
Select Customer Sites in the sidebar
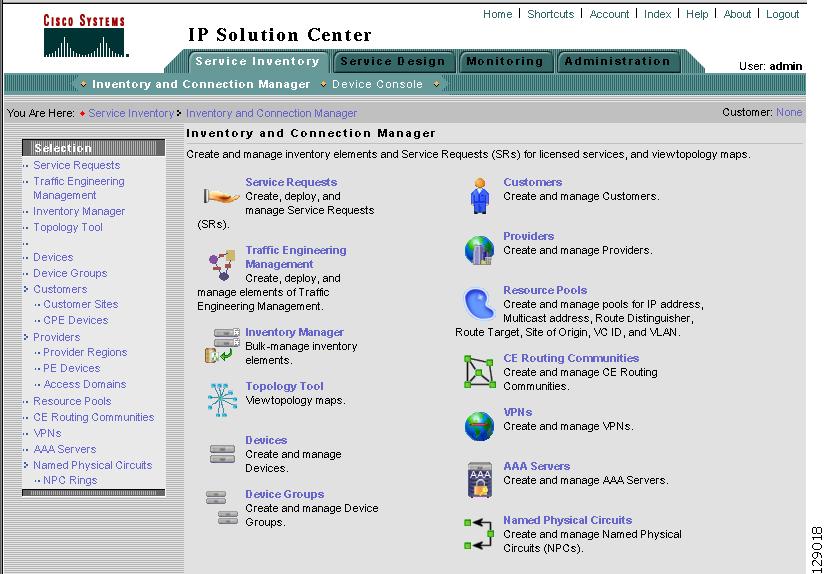[80, 304]
